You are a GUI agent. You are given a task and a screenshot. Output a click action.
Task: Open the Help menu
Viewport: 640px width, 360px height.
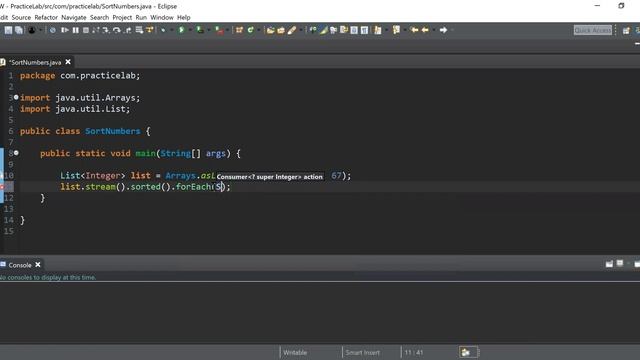(183, 18)
